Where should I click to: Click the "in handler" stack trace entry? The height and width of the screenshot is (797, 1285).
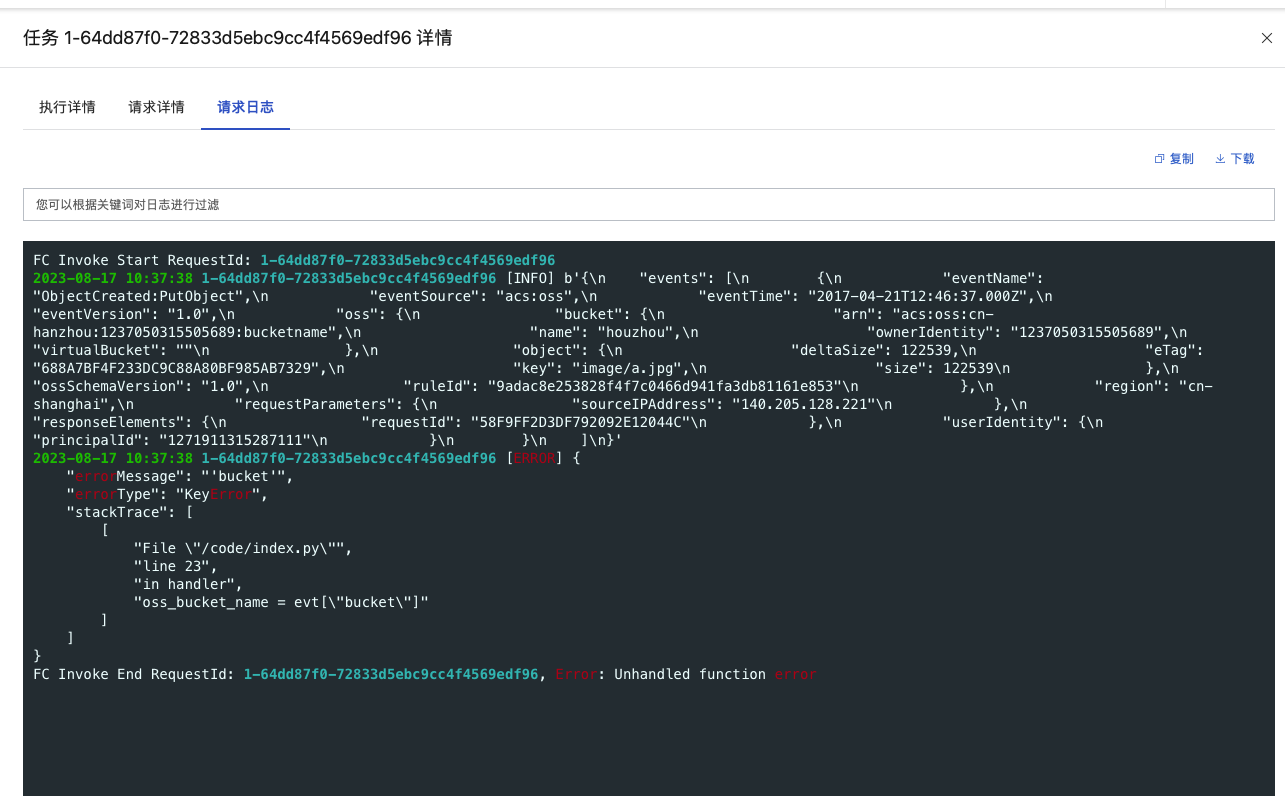click(x=188, y=584)
